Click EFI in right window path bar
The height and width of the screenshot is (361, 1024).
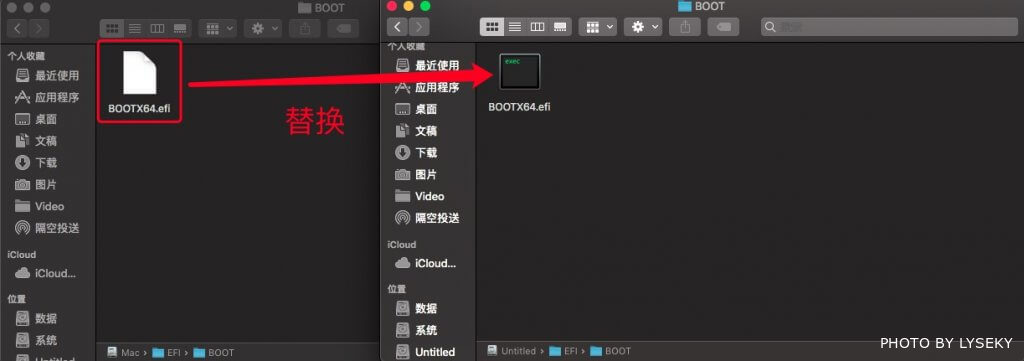click(564, 351)
